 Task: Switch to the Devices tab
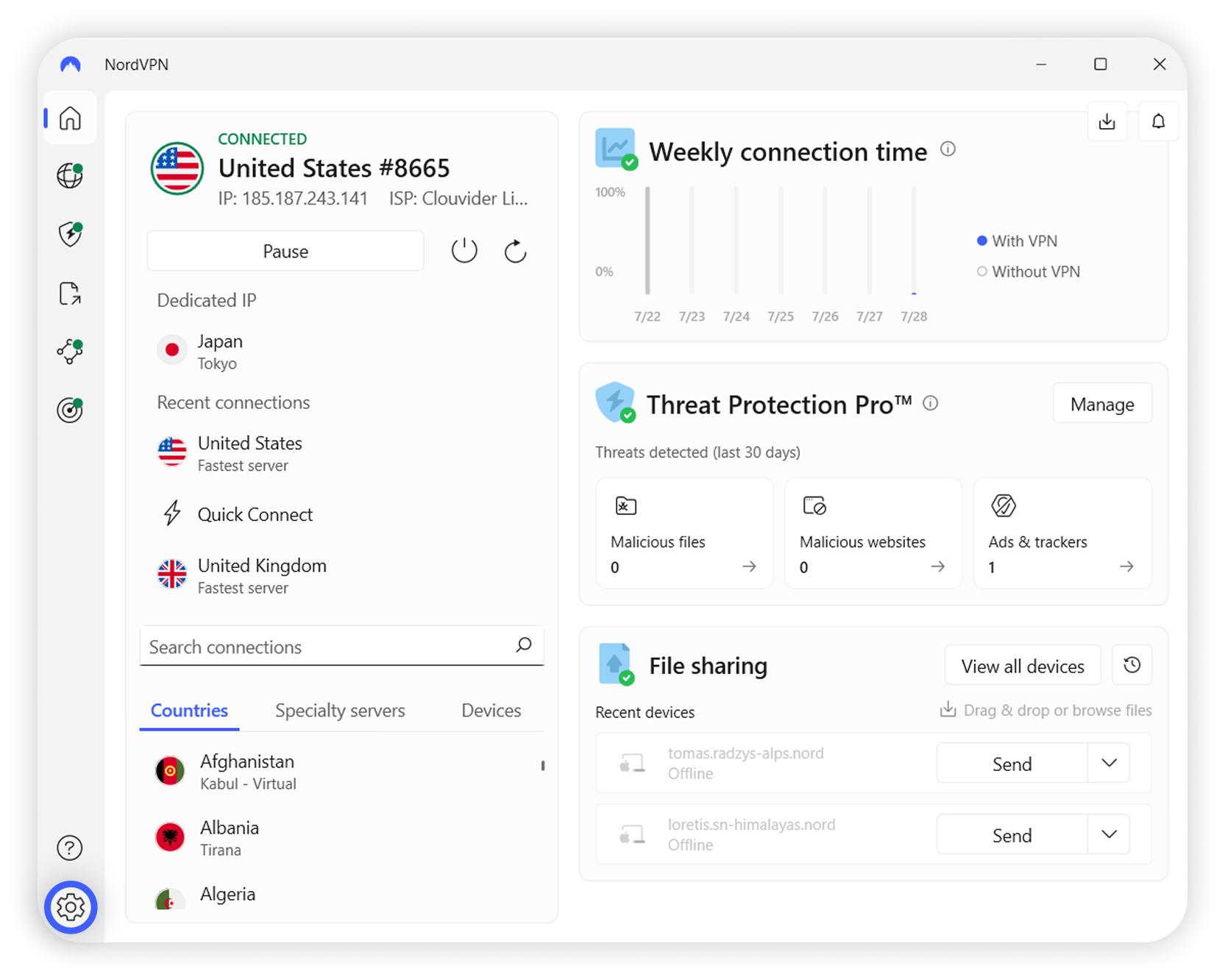pos(491,711)
